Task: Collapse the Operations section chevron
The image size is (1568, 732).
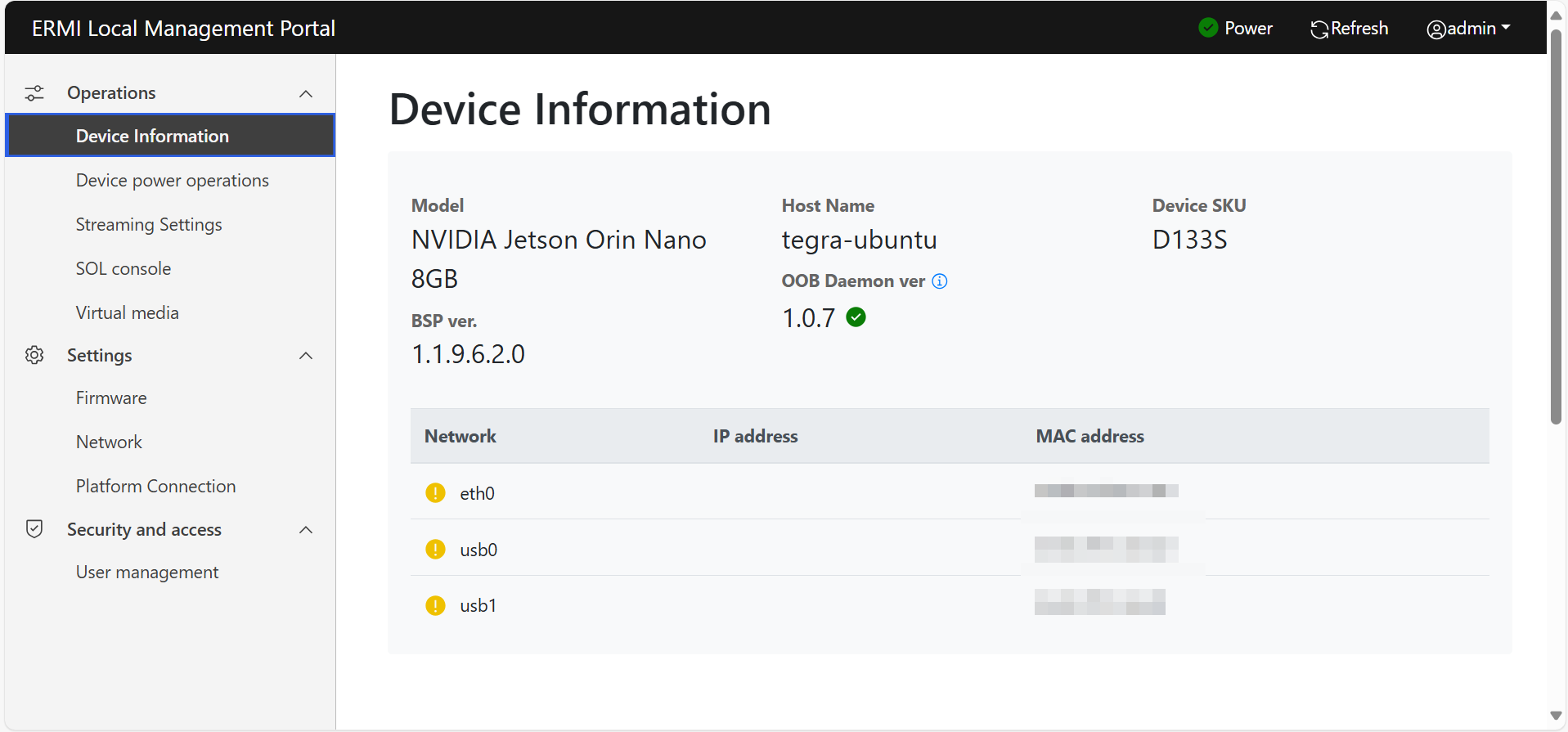Action: (x=306, y=94)
